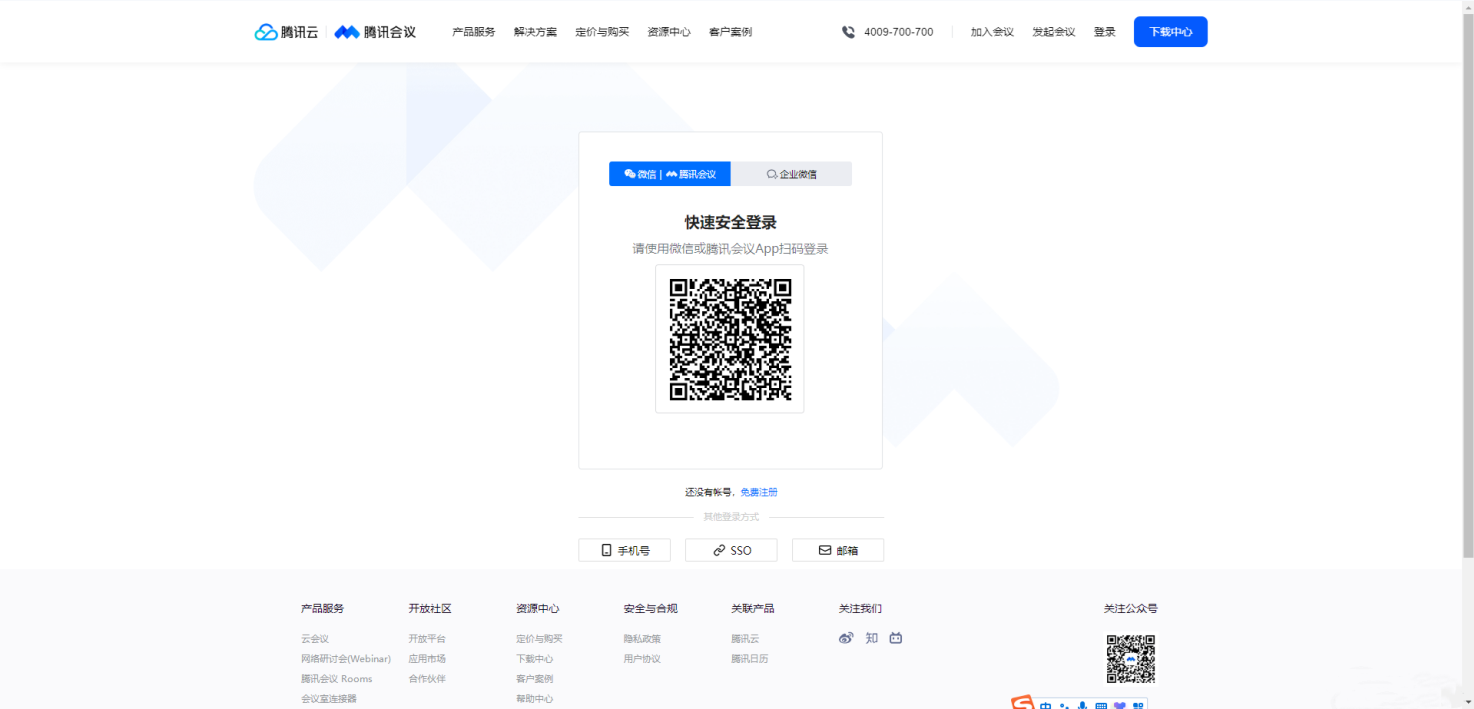The width and height of the screenshot is (1474, 709).
Task: Click the 请使用微信或腾讯会议App扫码登录 instruction text
Action: 730,249
